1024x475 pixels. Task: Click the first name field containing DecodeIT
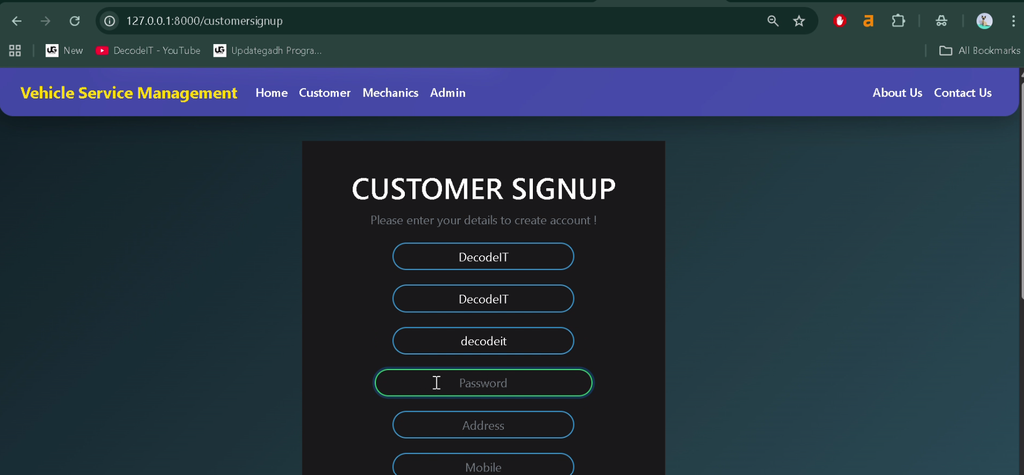point(483,257)
